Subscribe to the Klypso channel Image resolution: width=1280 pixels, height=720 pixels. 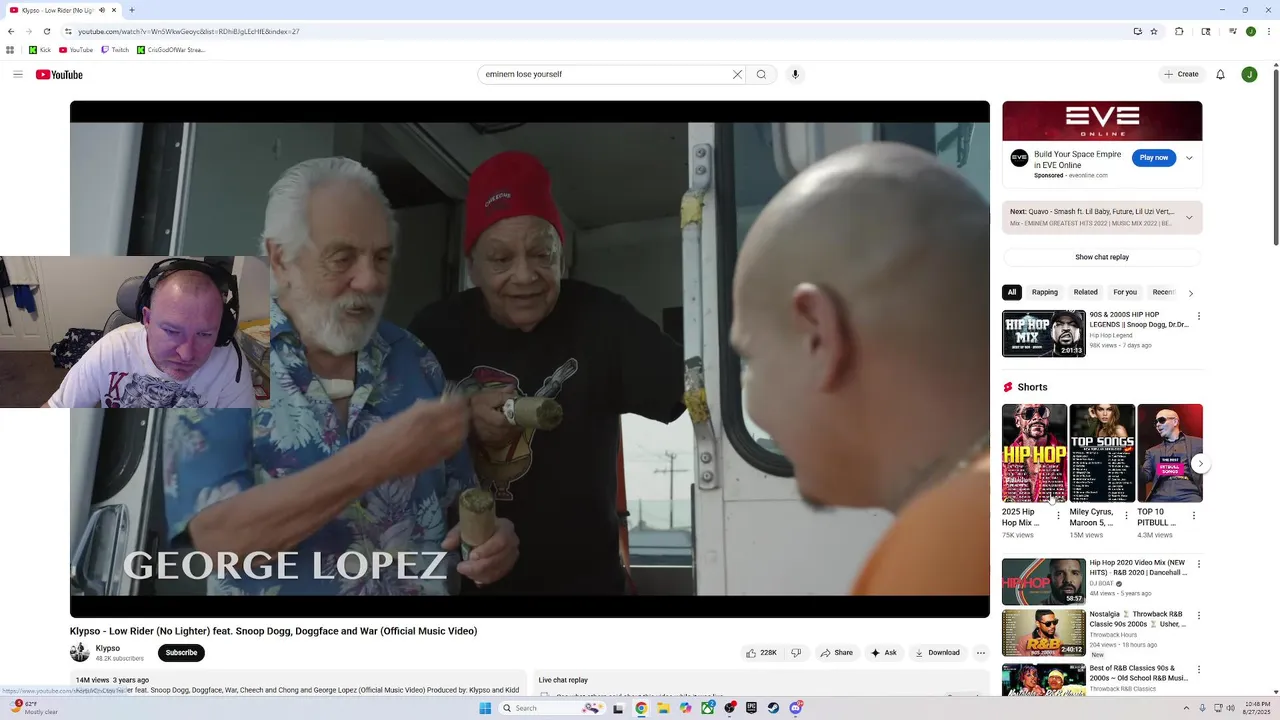point(181,653)
